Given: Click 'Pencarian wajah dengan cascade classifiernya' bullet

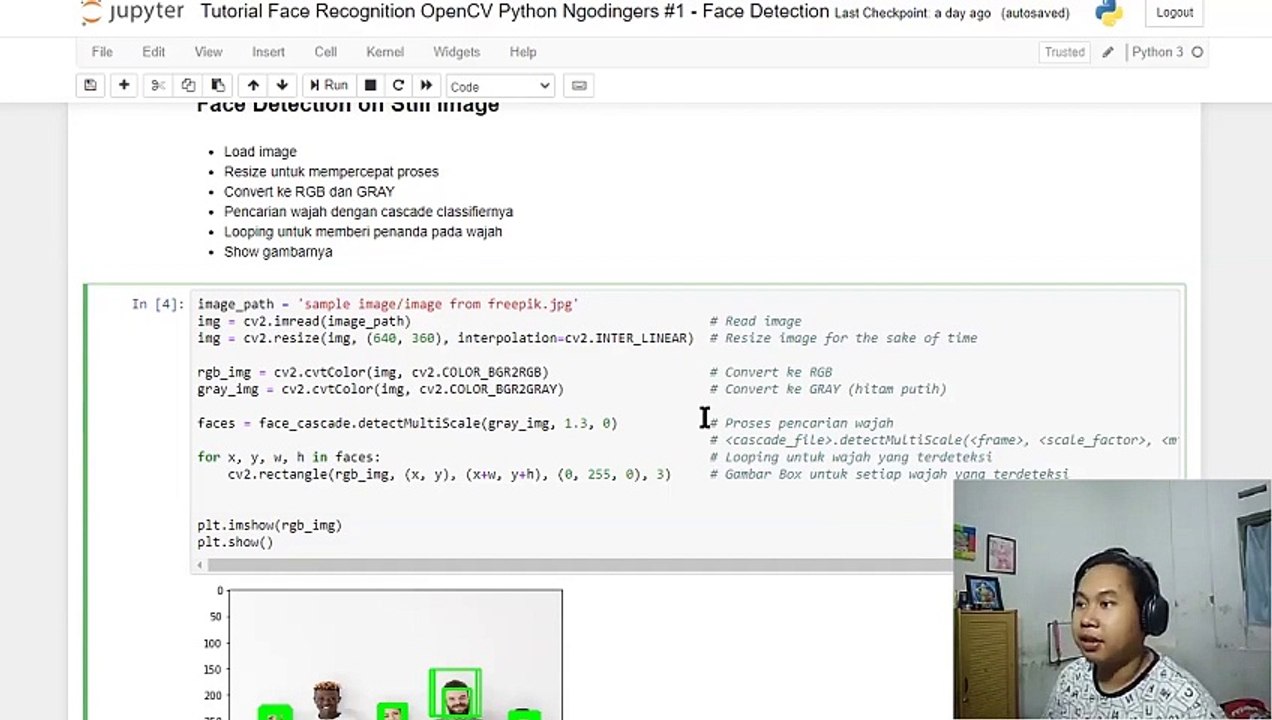Looking at the screenshot, I should tap(368, 212).
